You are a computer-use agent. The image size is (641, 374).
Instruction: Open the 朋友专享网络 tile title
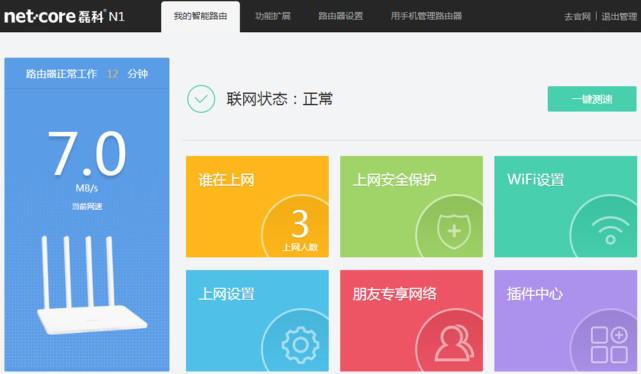click(x=394, y=294)
